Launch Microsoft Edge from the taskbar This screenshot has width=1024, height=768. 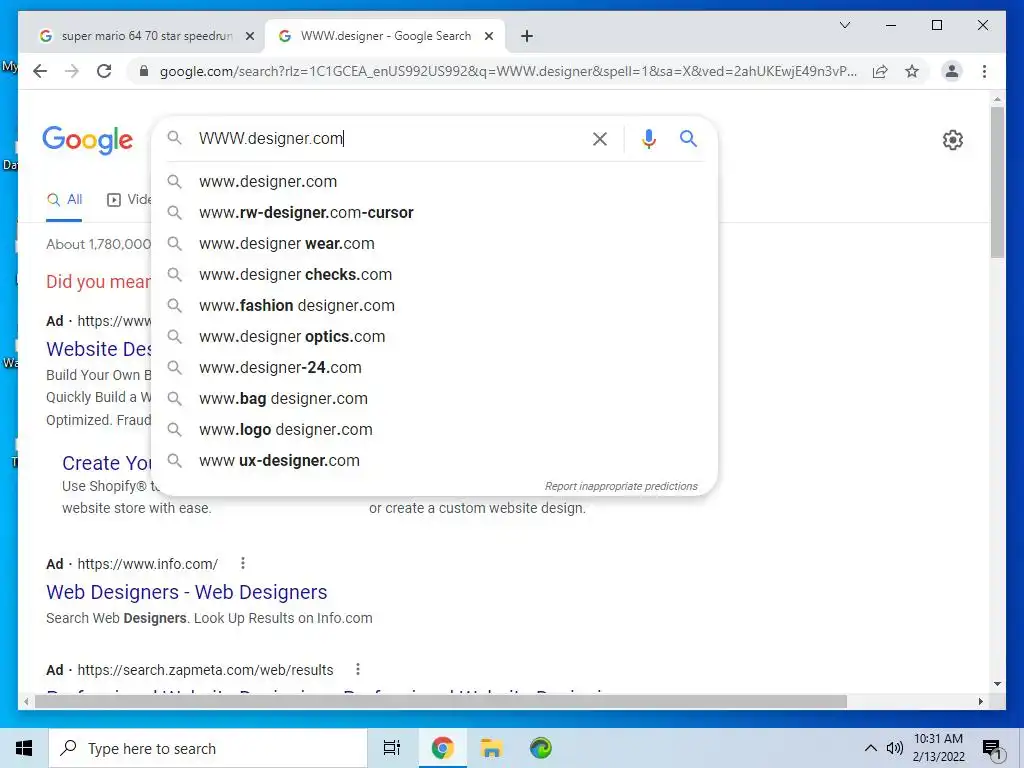pyautogui.click(x=541, y=748)
